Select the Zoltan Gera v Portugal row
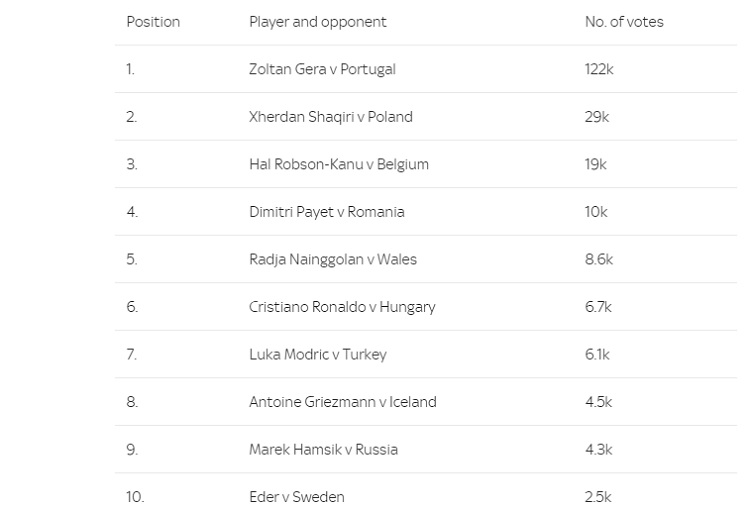 coord(426,69)
